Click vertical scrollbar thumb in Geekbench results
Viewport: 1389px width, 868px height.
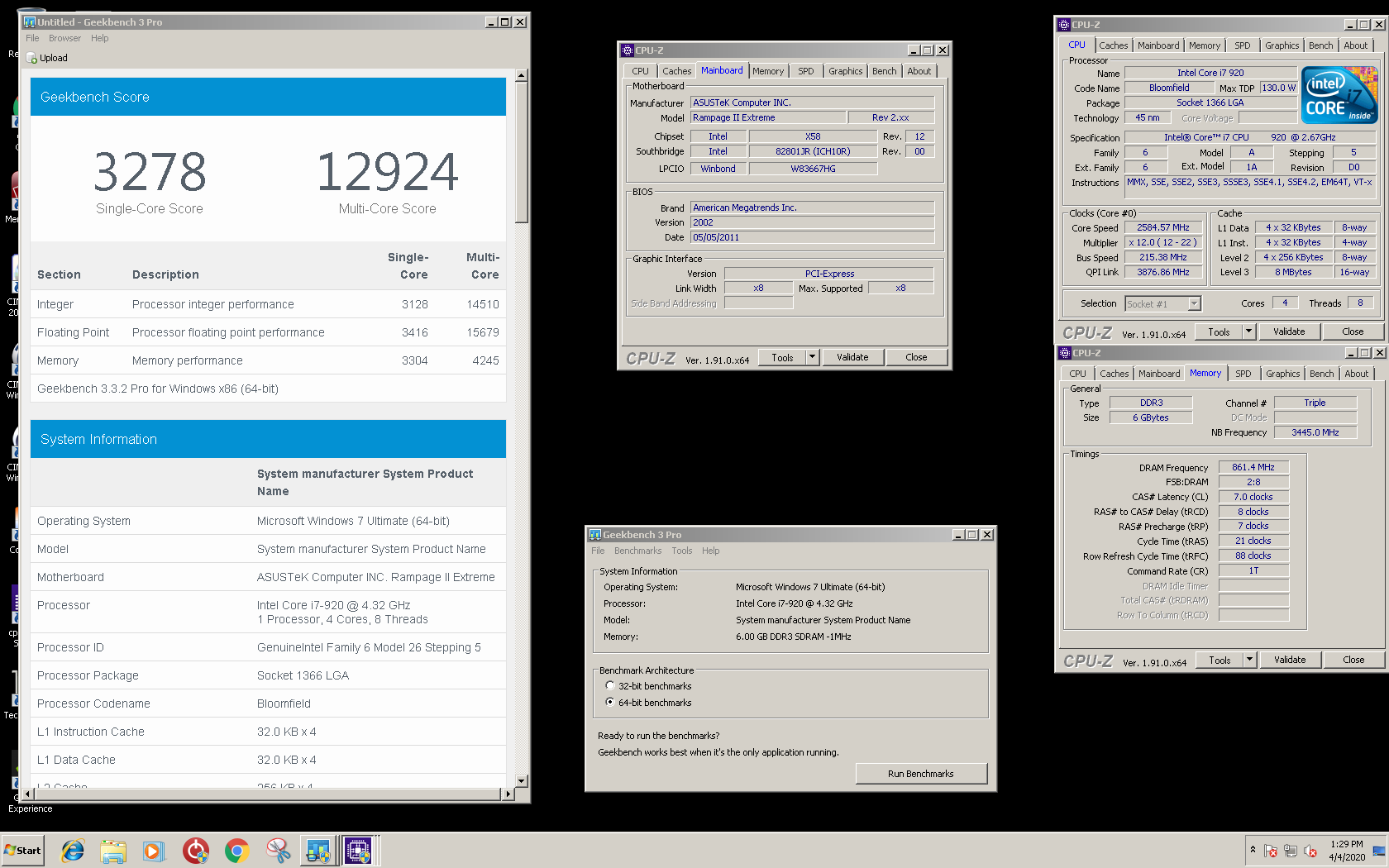coord(521,152)
